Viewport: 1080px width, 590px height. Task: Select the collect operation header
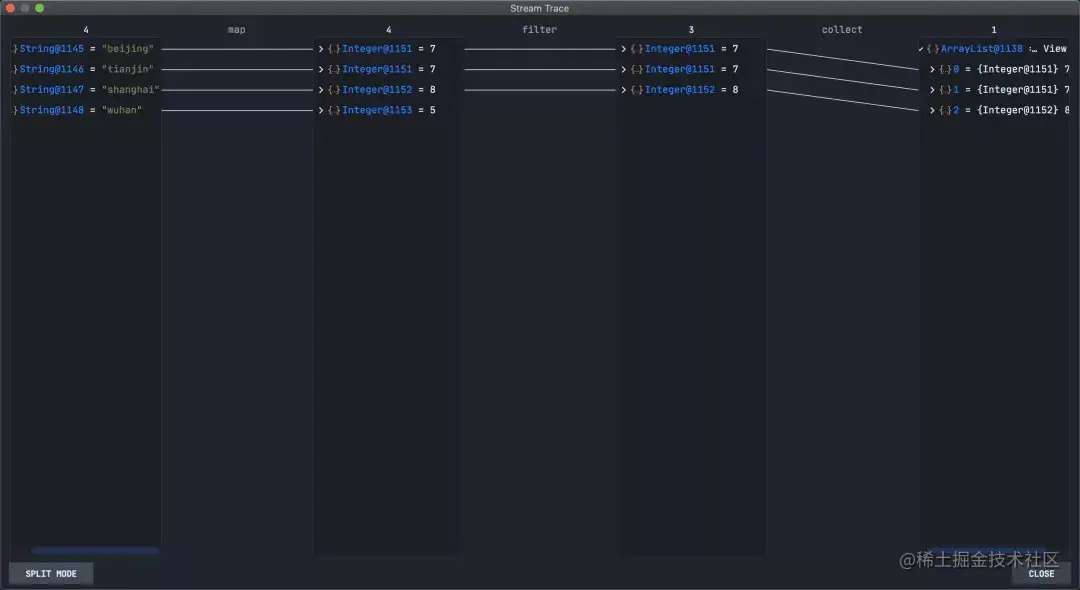click(x=842, y=30)
